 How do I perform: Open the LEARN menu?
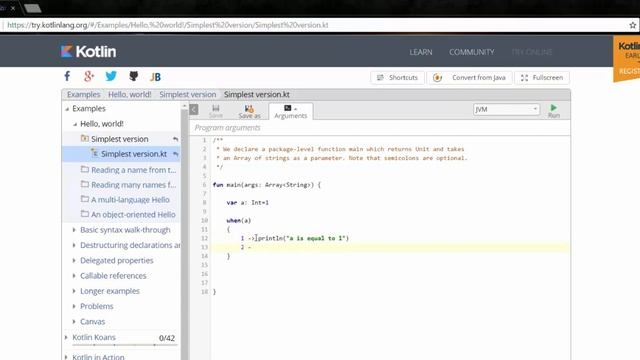[421, 52]
